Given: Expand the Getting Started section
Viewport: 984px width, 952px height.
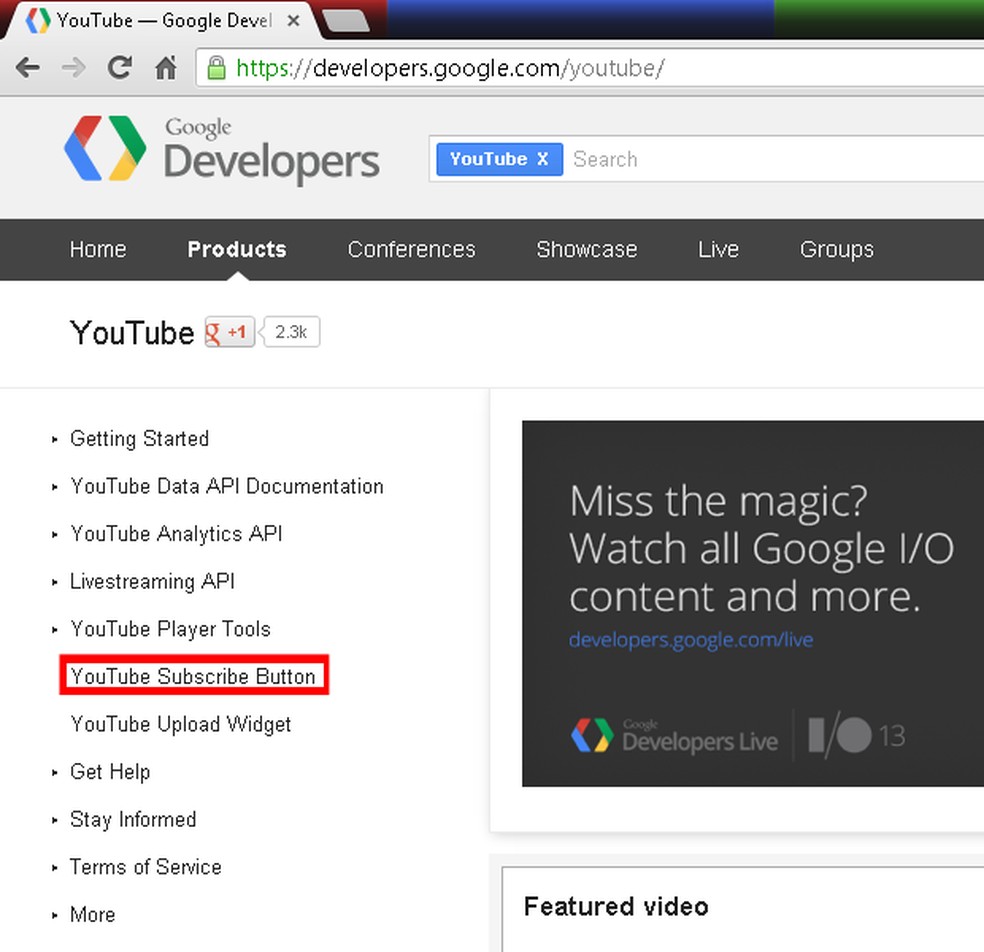Looking at the screenshot, I should [139, 438].
